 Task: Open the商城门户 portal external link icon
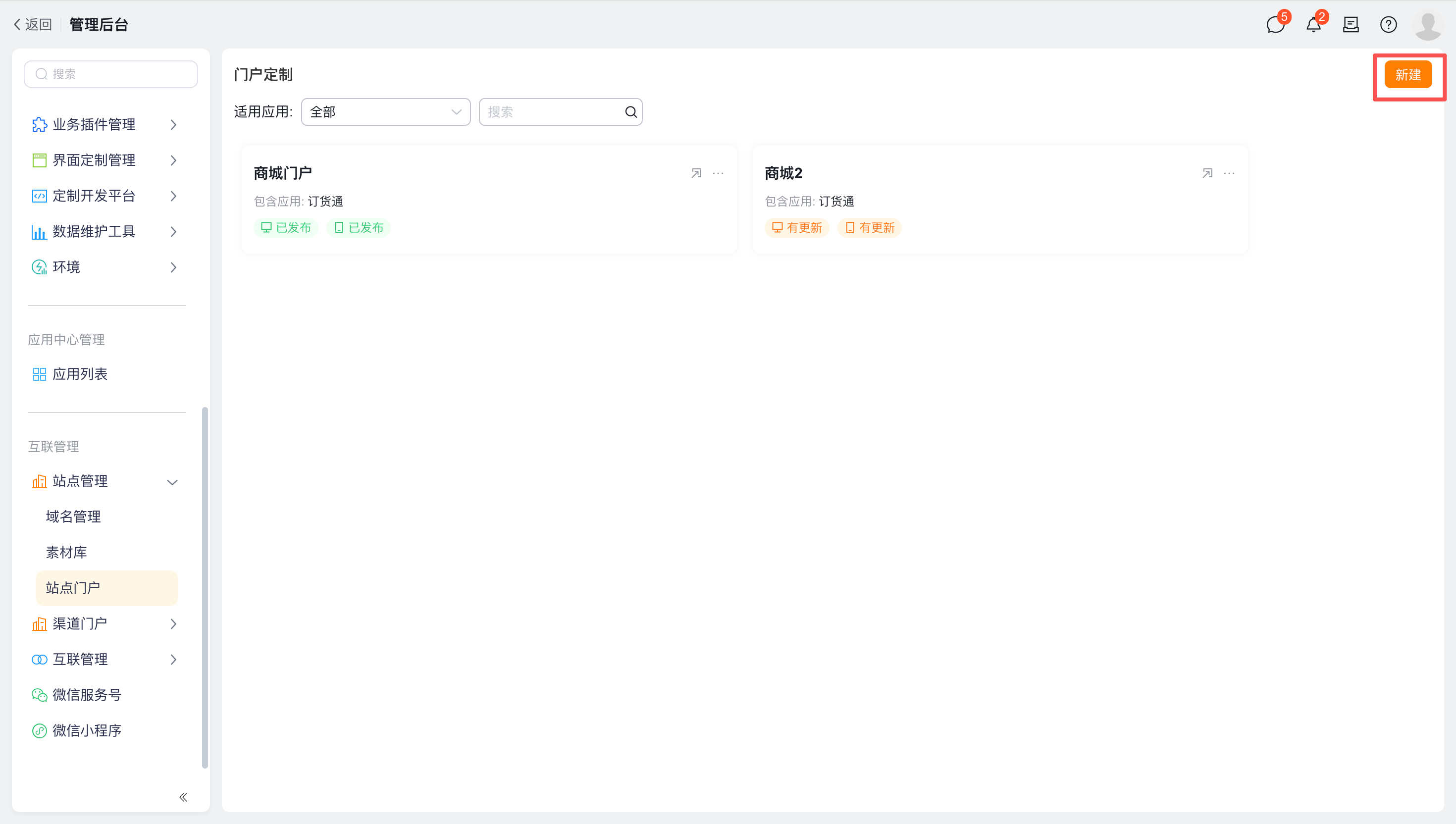click(x=696, y=173)
